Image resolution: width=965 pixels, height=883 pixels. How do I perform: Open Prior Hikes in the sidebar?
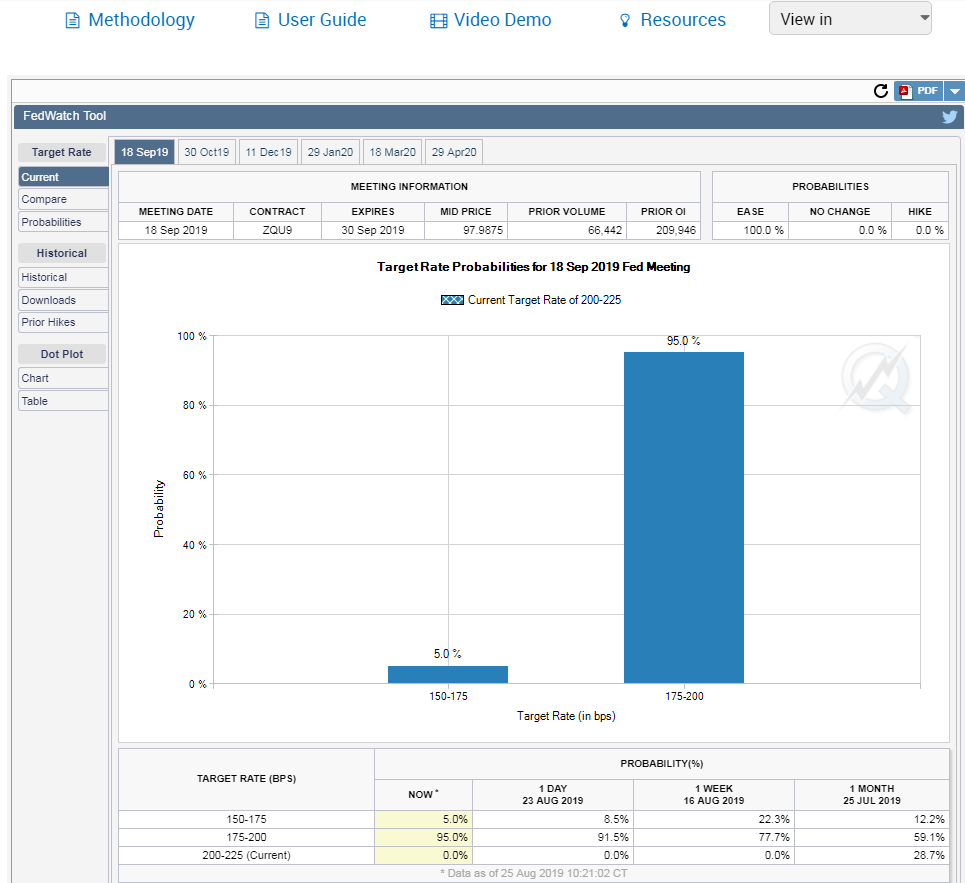(x=63, y=322)
